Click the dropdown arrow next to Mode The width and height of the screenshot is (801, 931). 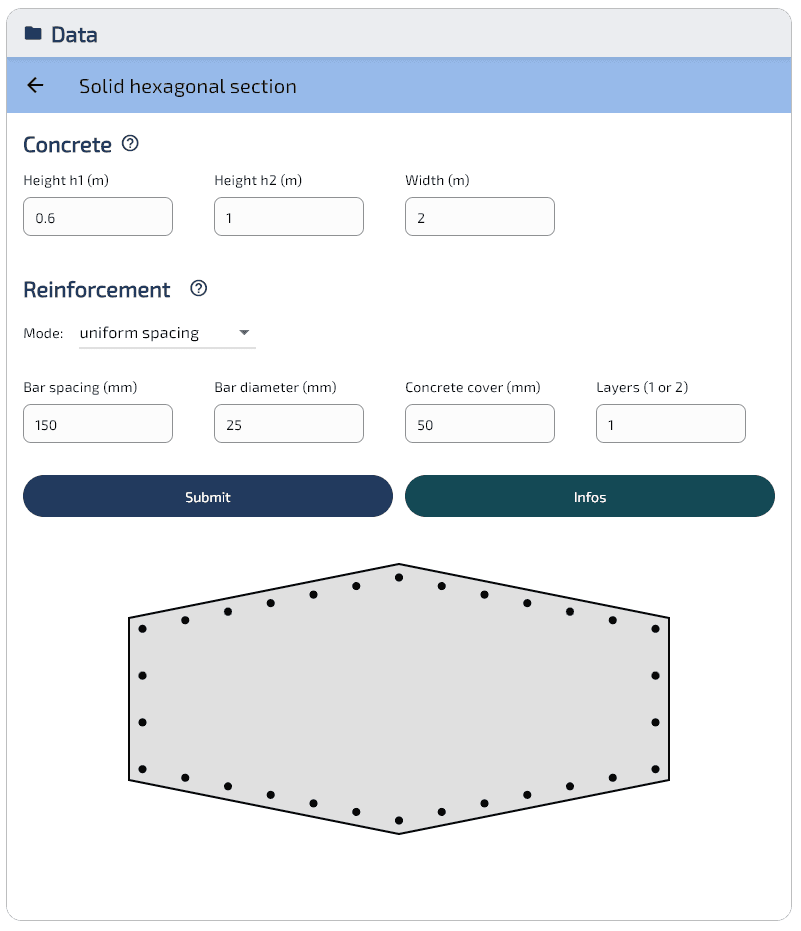pos(245,333)
